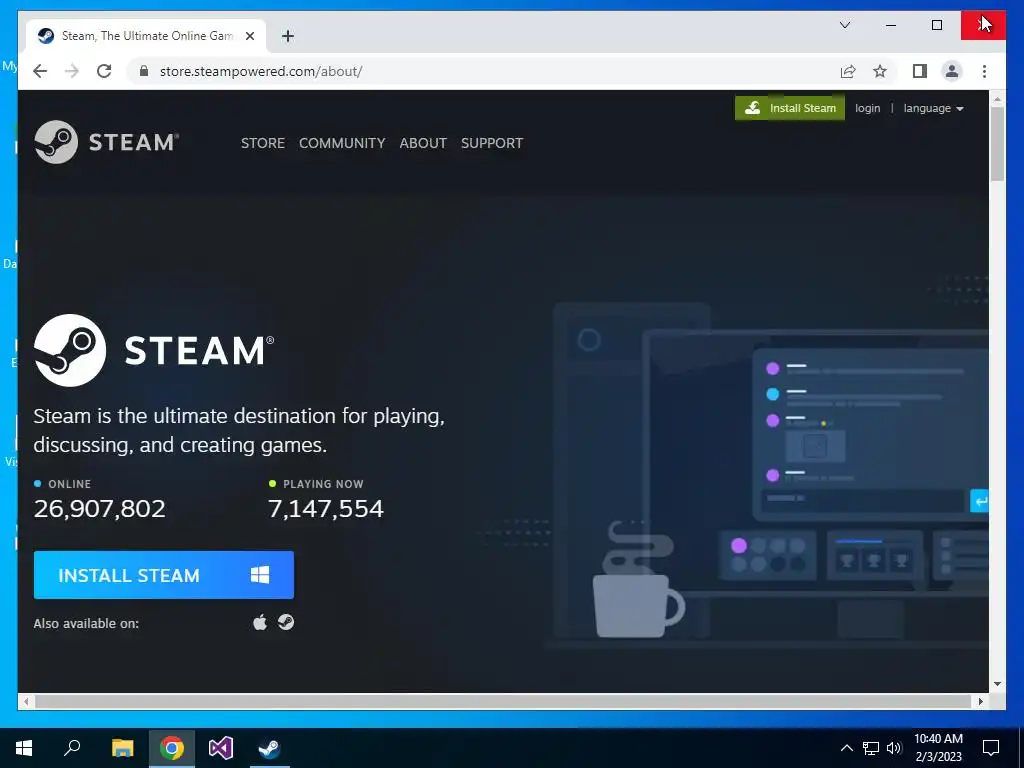This screenshot has height=768, width=1024.
Task: Click the network tray icon
Action: coord(871,748)
